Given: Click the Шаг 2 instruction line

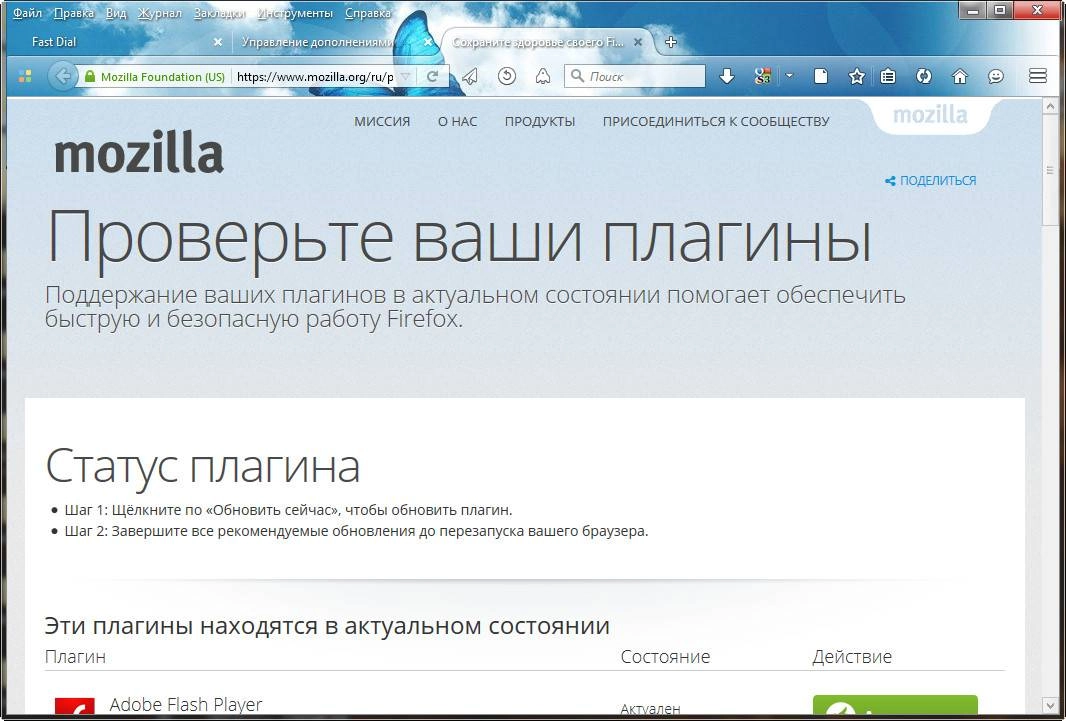Looking at the screenshot, I should (356, 531).
